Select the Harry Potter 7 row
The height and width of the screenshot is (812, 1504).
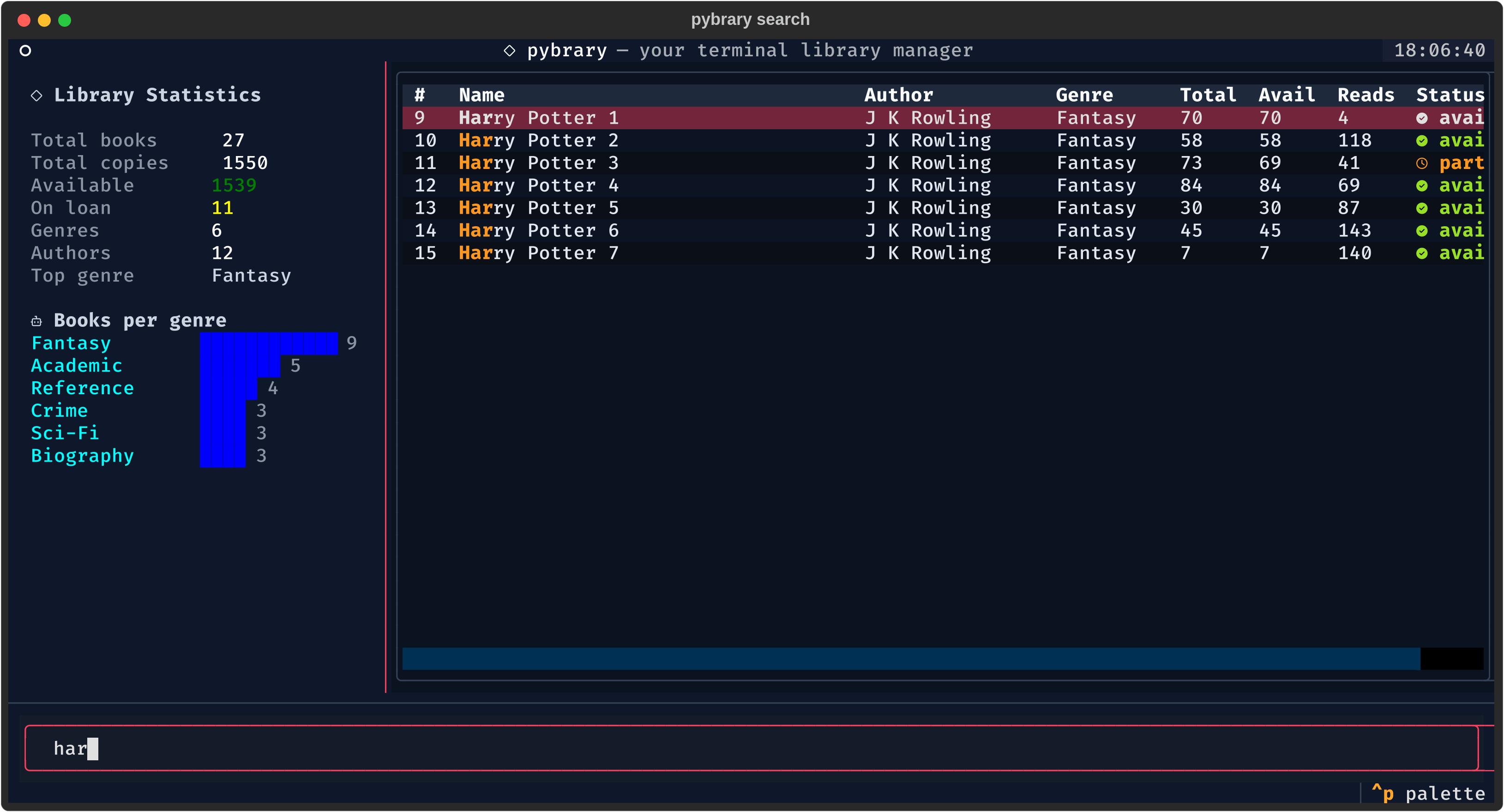point(943,253)
